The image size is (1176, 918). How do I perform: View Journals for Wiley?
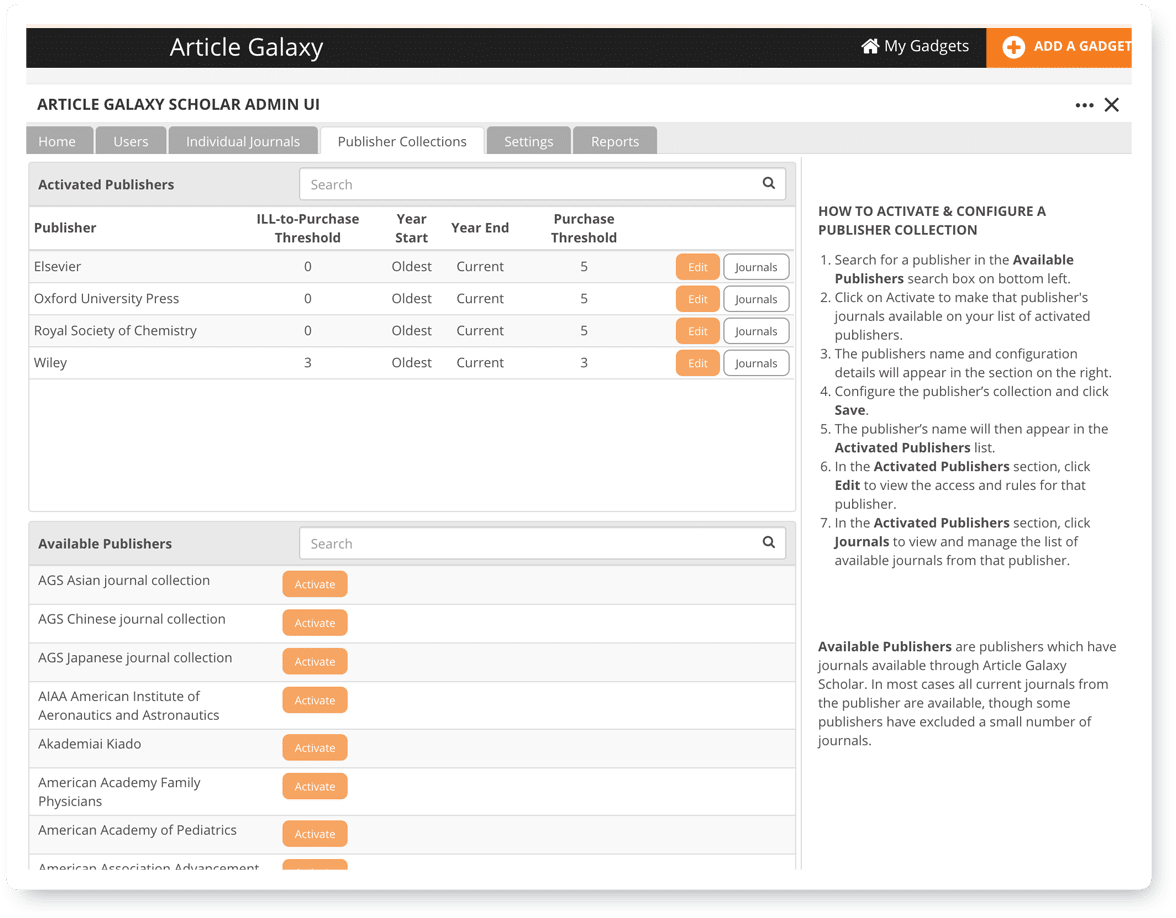pos(756,363)
